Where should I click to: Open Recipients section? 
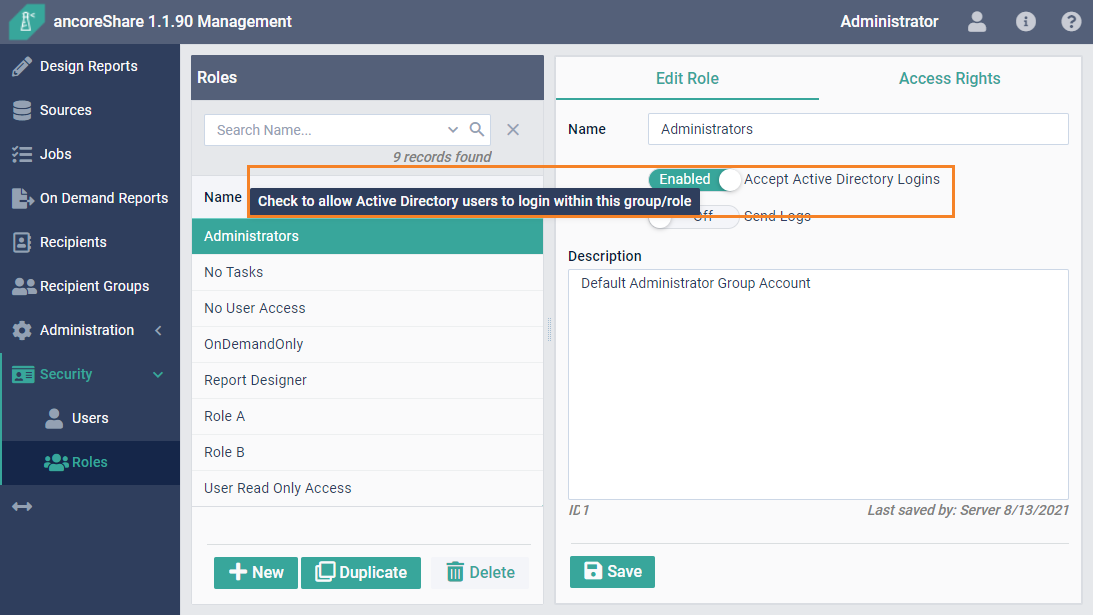click(90, 242)
